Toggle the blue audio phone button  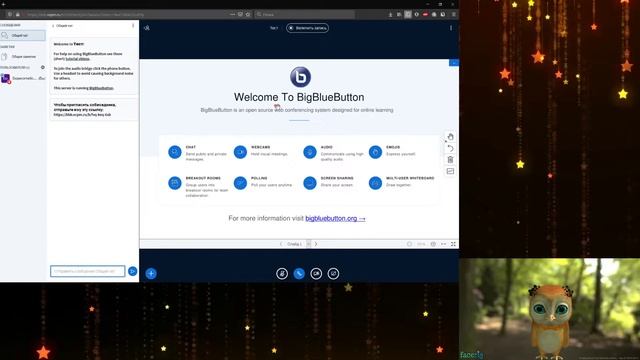[299, 273]
